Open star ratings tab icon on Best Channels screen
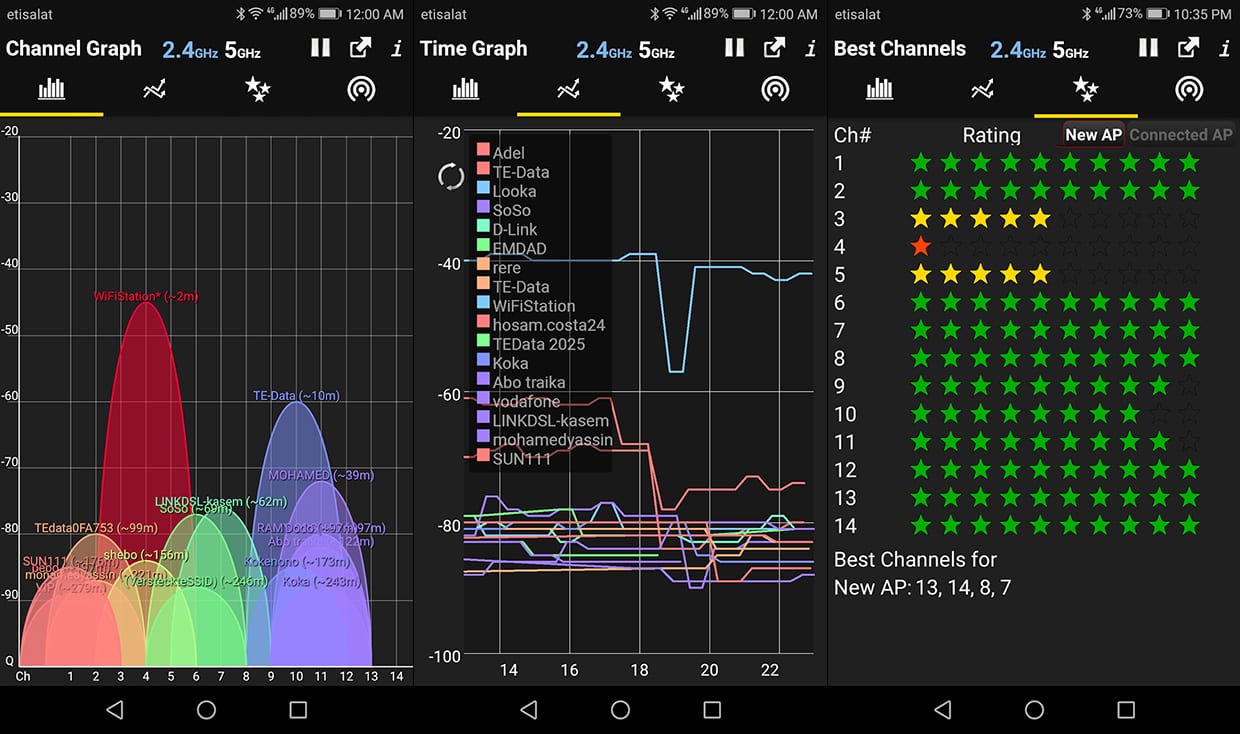Image resolution: width=1240 pixels, height=734 pixels. click(1086, 89)
